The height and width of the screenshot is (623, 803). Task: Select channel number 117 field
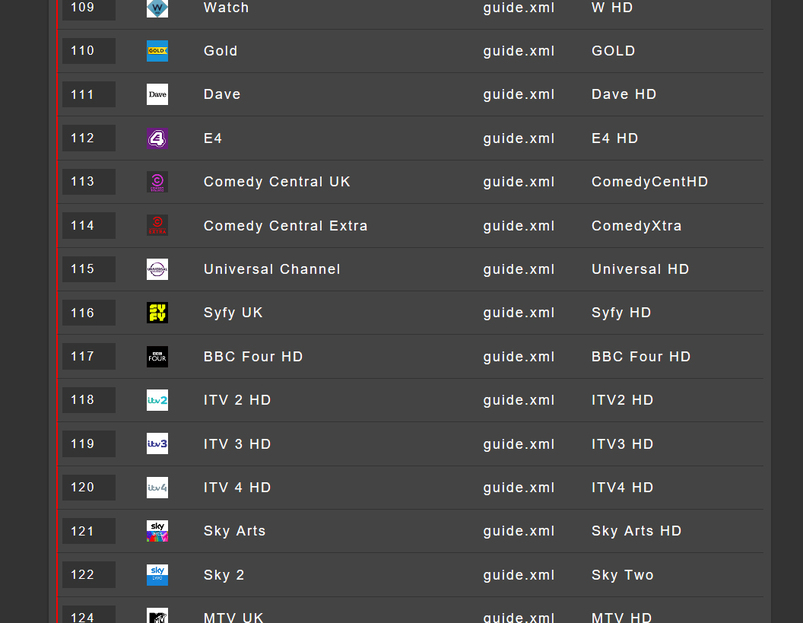coord(89,357)
